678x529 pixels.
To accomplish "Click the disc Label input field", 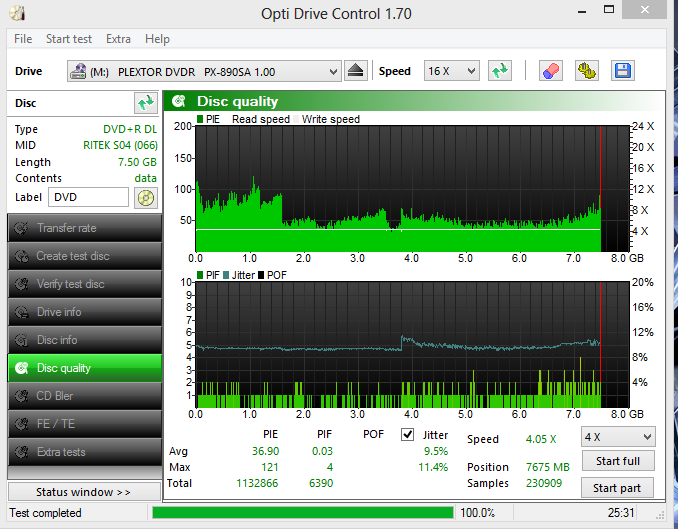I will tap(88, 197).
